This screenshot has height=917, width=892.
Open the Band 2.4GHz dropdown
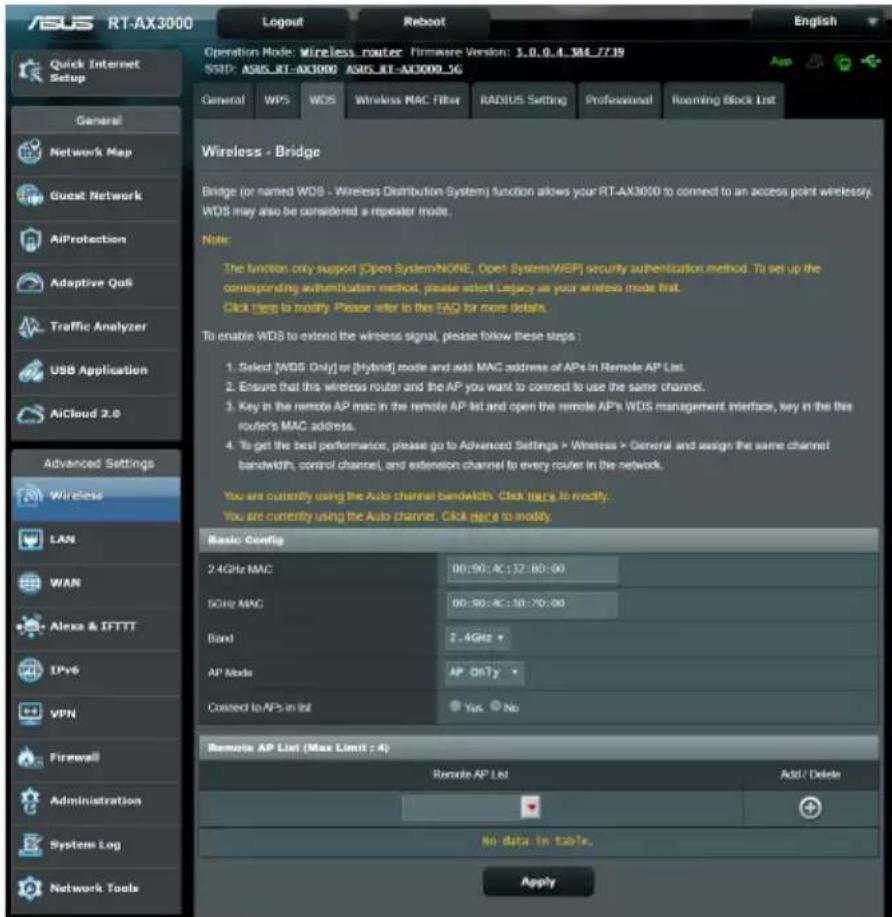[x=477, y=638]
